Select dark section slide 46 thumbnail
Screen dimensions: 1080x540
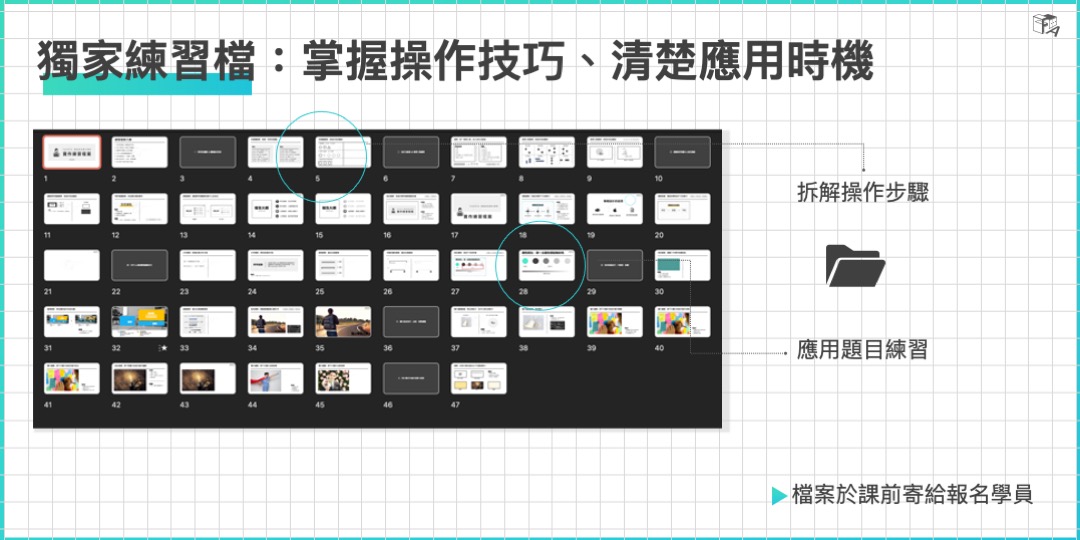click(x=411, y=378)
